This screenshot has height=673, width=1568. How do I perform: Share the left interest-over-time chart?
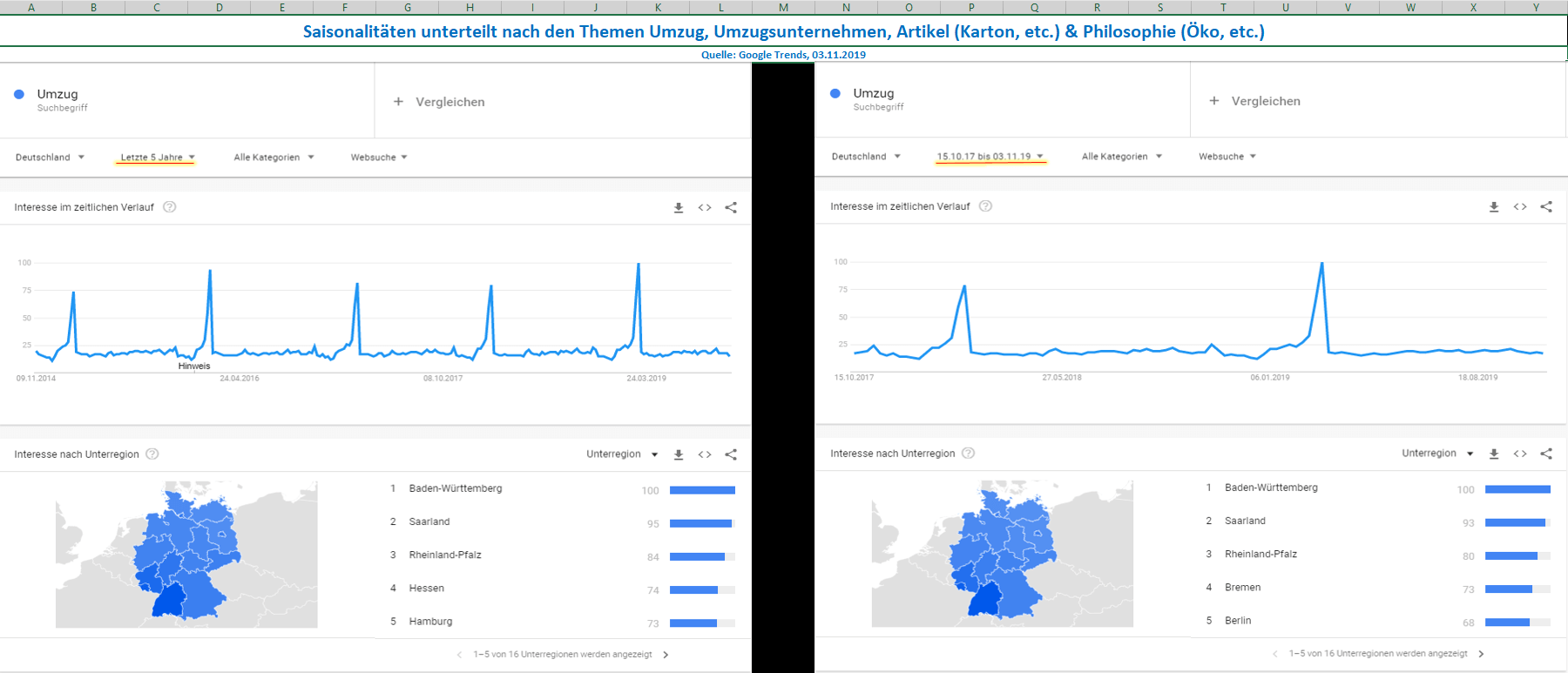pos(731,208)
